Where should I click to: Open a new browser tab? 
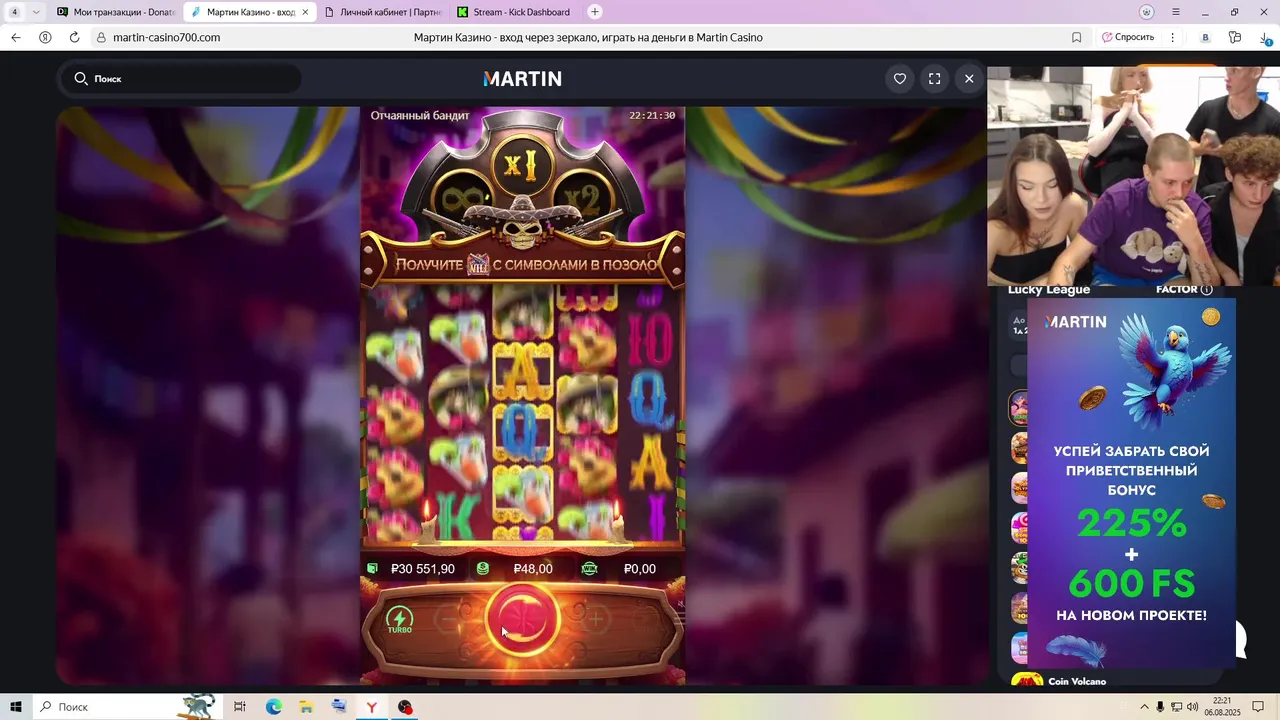(x=595, y=12)
